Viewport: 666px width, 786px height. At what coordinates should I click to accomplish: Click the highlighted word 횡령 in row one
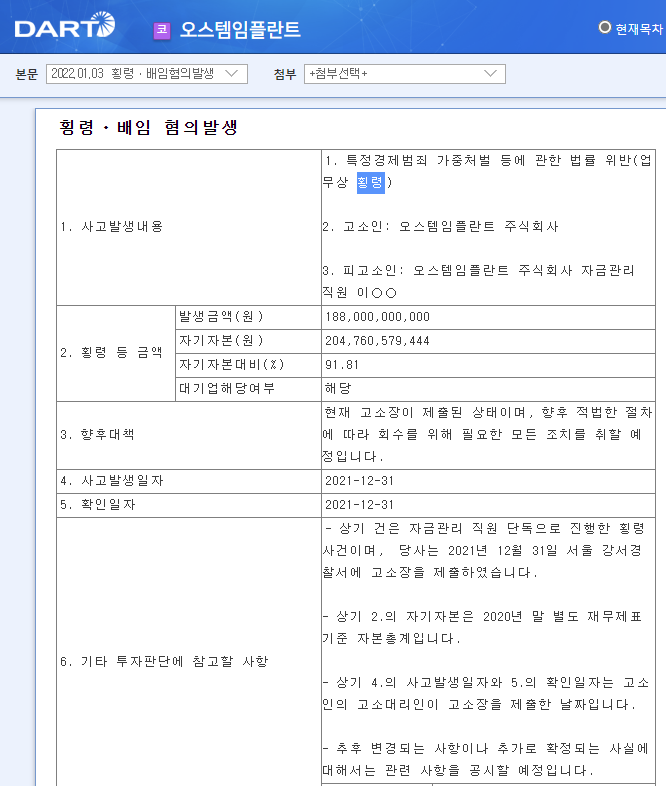(370, 182)
